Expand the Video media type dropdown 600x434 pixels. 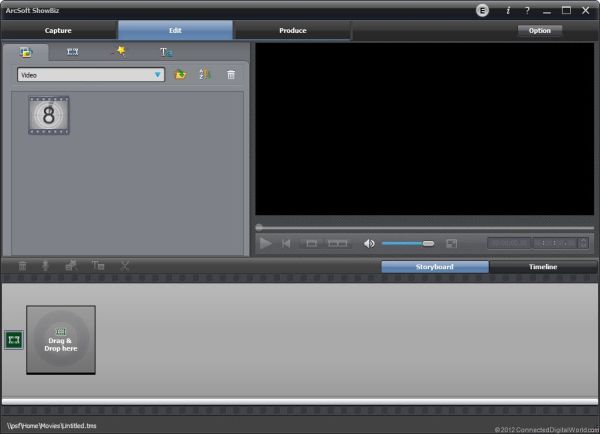(x=158, y=75)
